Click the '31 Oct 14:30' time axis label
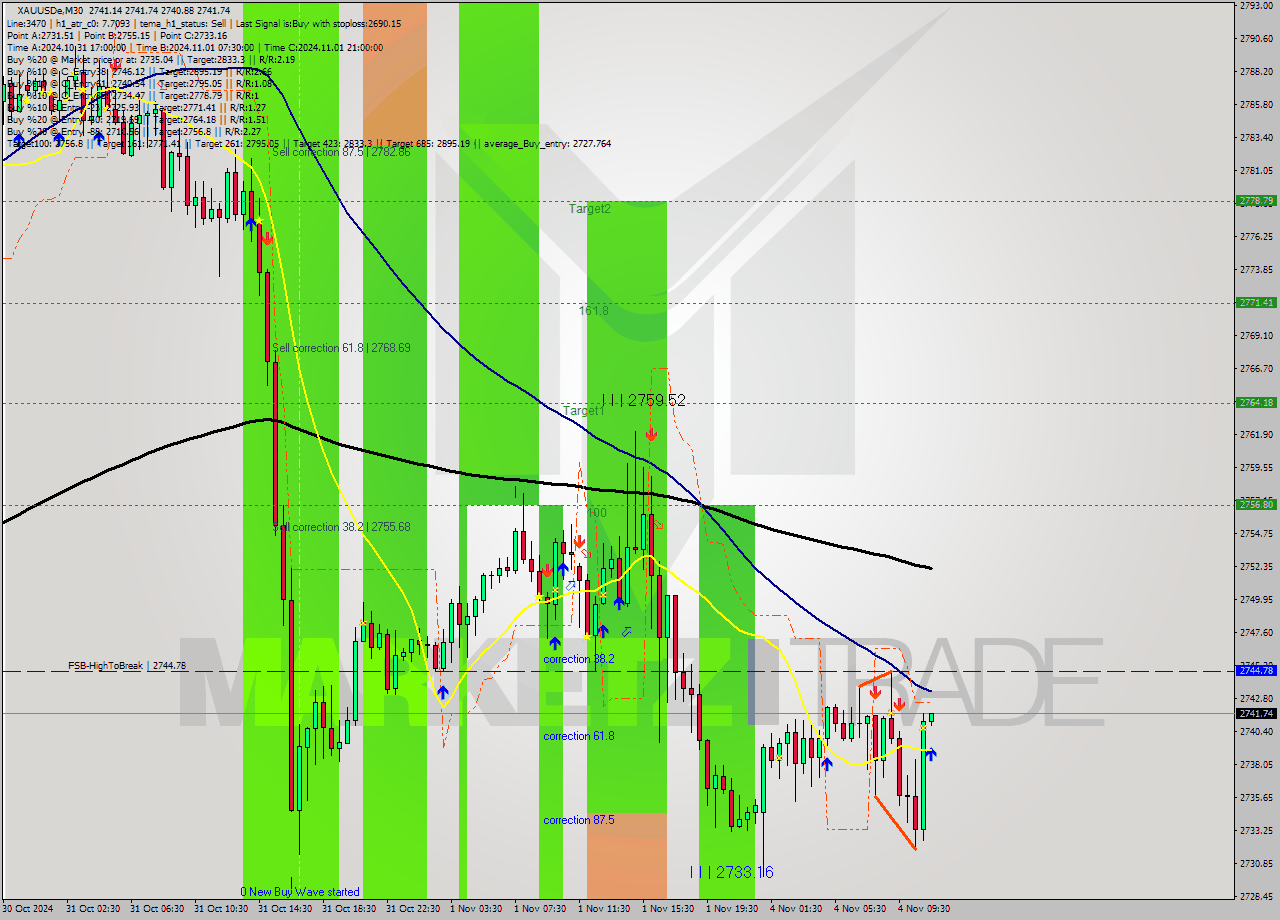1280x920 pixels. tap(284, 909)
